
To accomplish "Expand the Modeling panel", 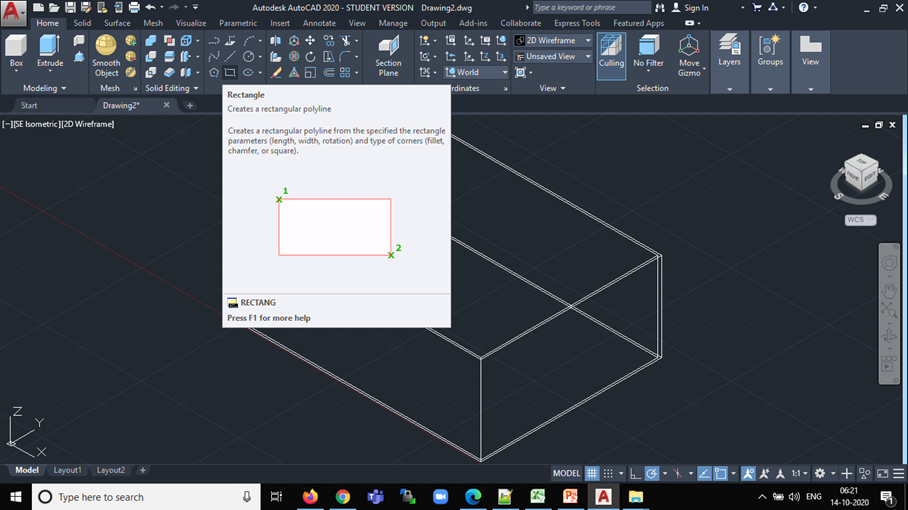I will pos(45,88).
